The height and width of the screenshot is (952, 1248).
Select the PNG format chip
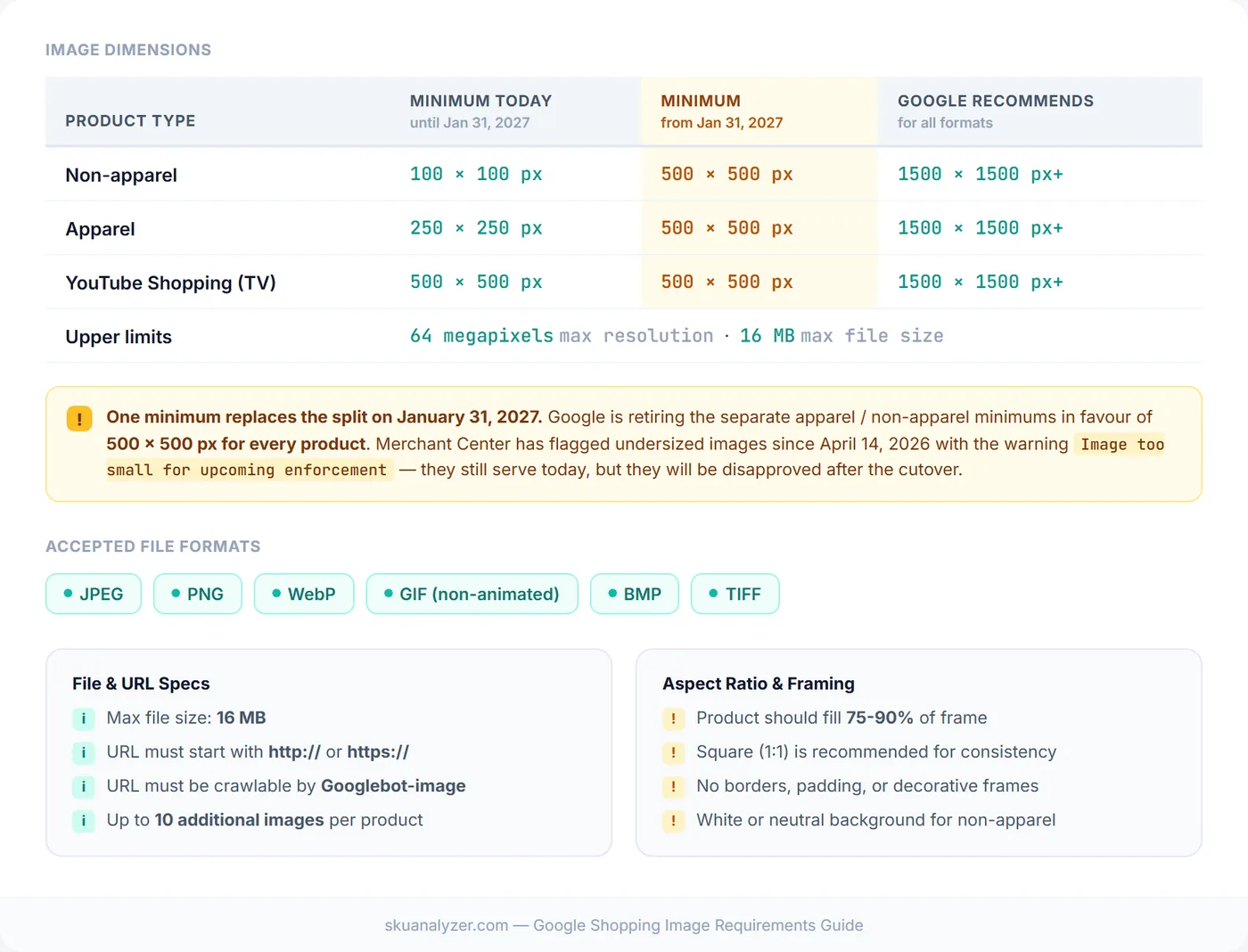(198, 594)
